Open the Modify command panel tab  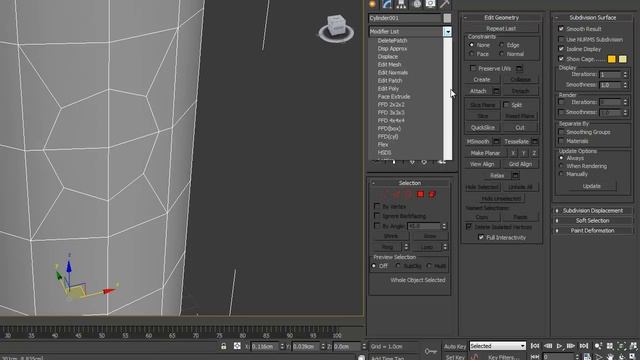[387, 4]
